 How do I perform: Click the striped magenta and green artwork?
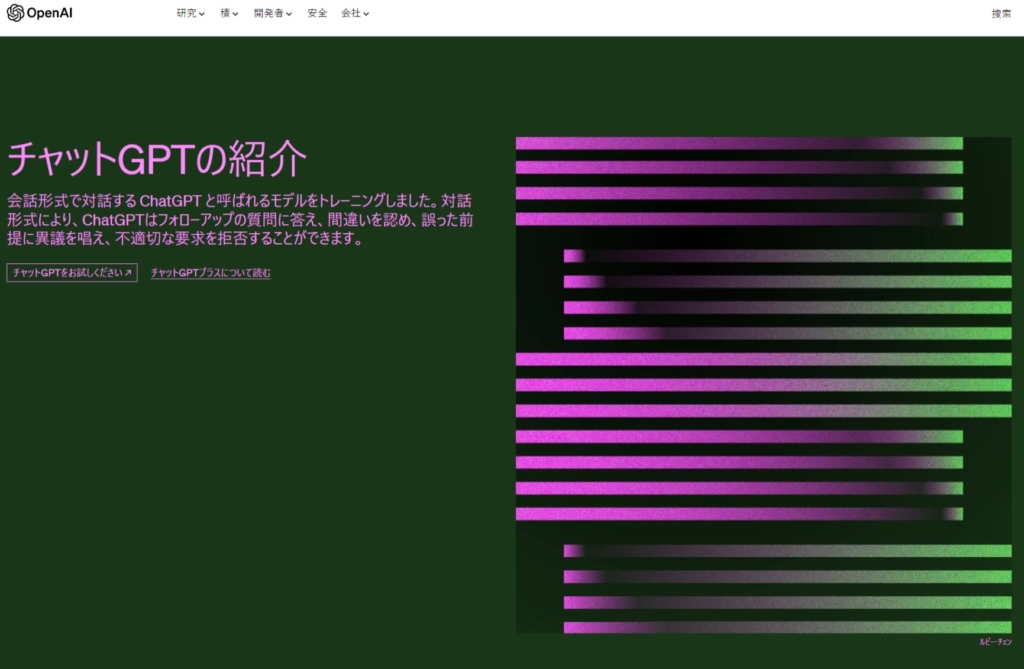point(763,385)
